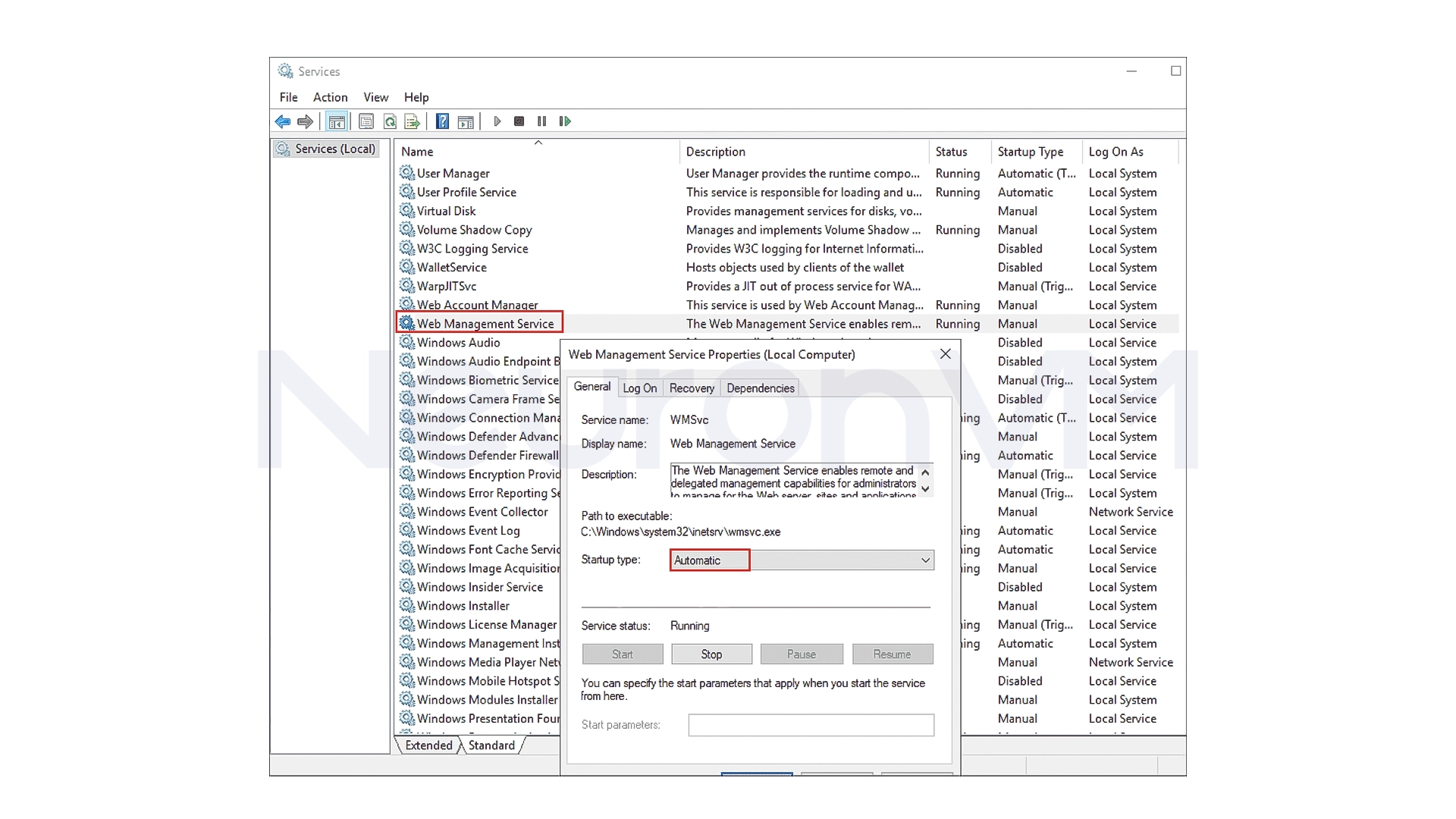
Task: Open the Action menu
Action: pyautogui.click(x=330, y=97)
